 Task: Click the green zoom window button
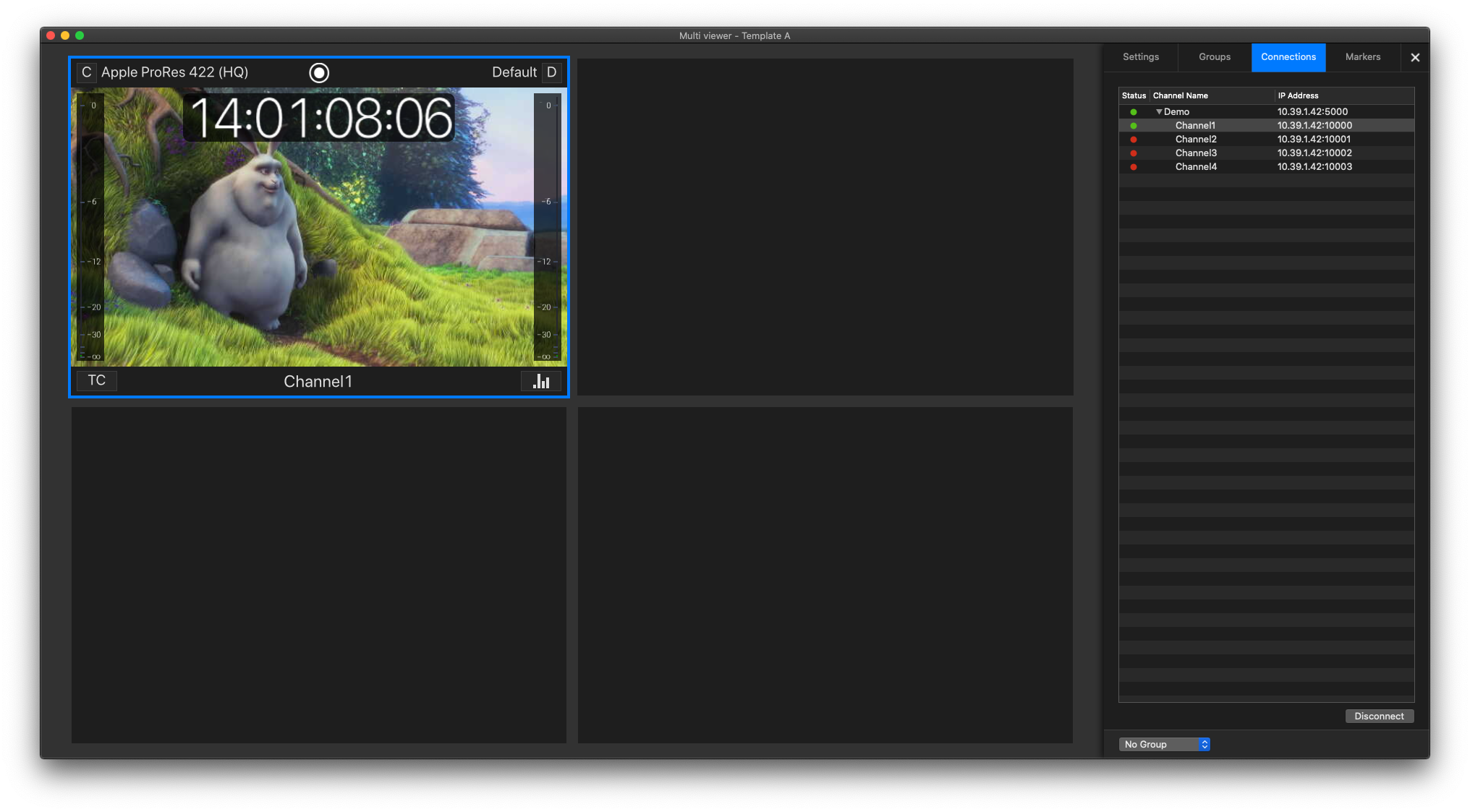pos(80,35)
